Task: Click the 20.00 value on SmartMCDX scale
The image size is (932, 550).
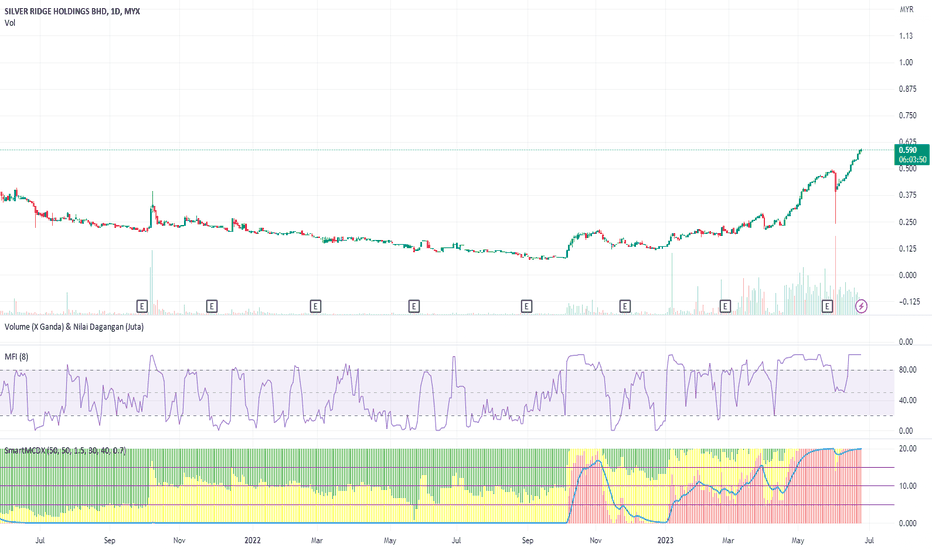Action: click(908, 448)
